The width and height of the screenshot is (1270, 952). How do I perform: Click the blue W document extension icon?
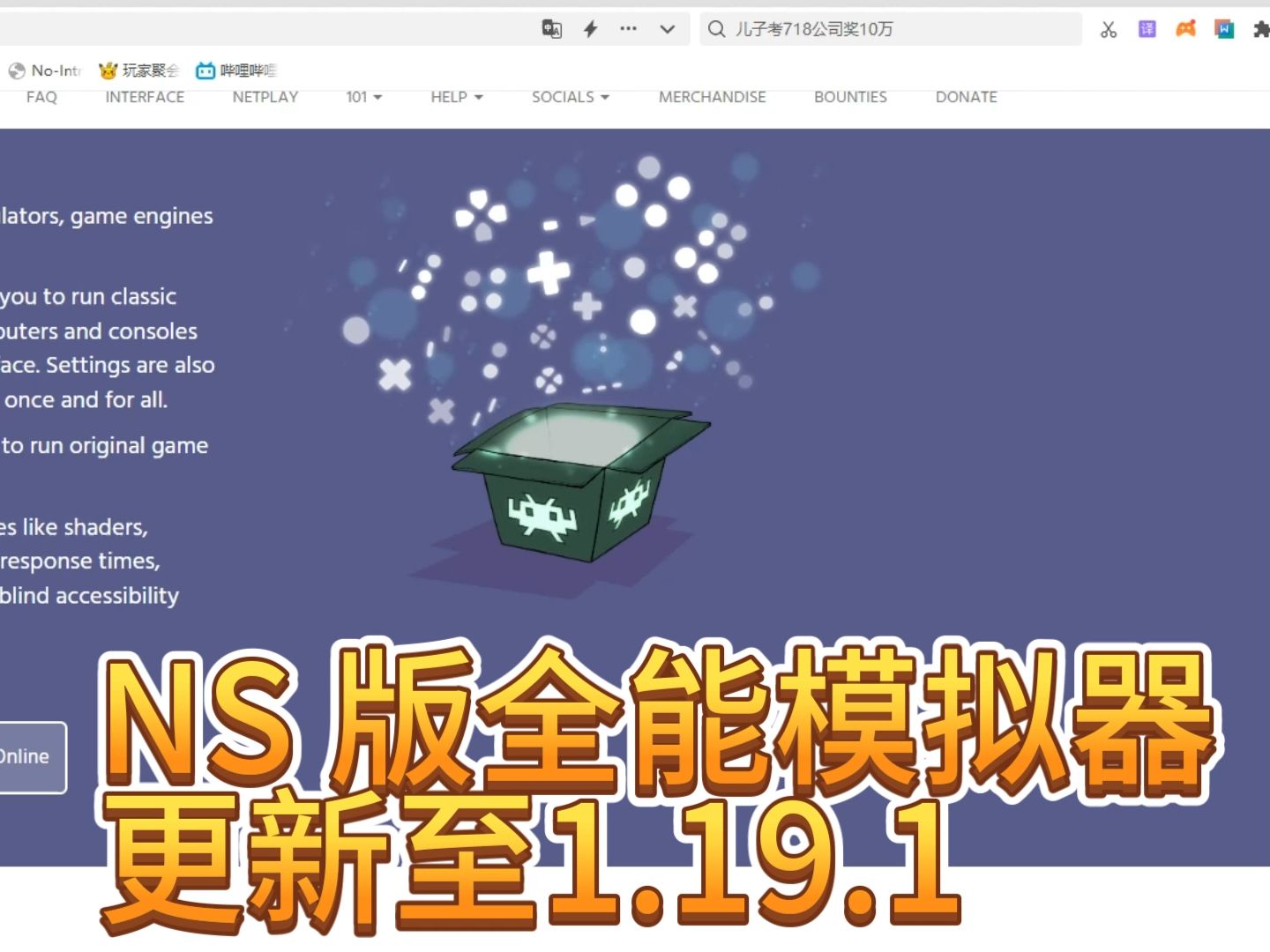(x=1224, y=29)
